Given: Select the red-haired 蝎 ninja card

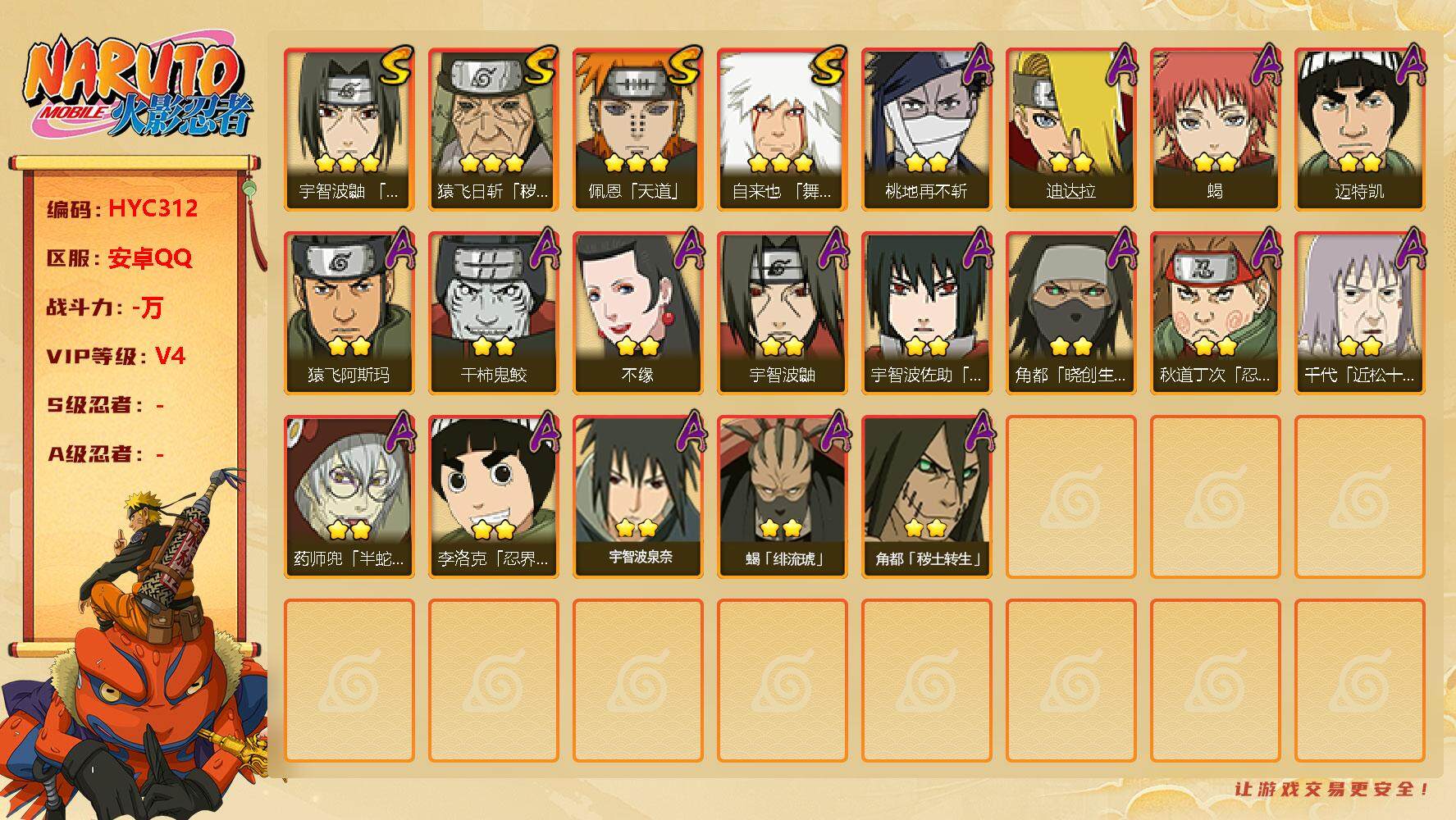Looking at the screenshot, I should [1215, 129].
